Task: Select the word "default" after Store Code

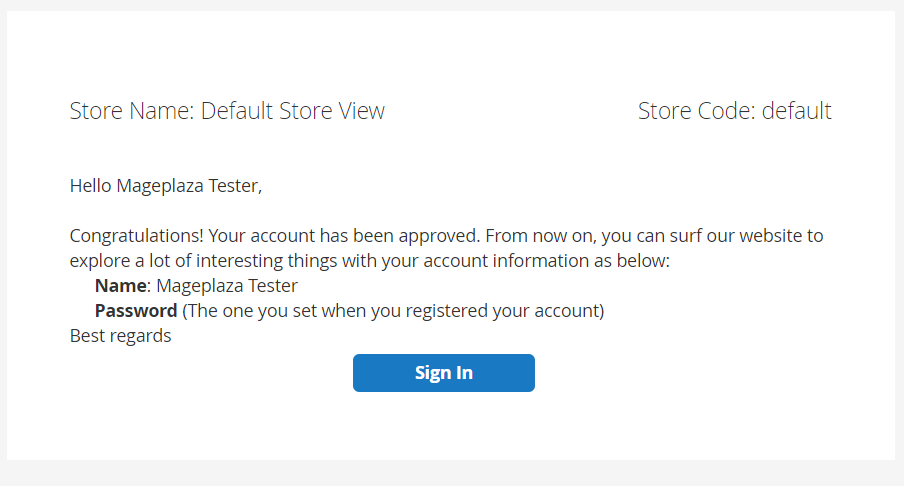Action: pyautogui.click(x=796, y=111)
